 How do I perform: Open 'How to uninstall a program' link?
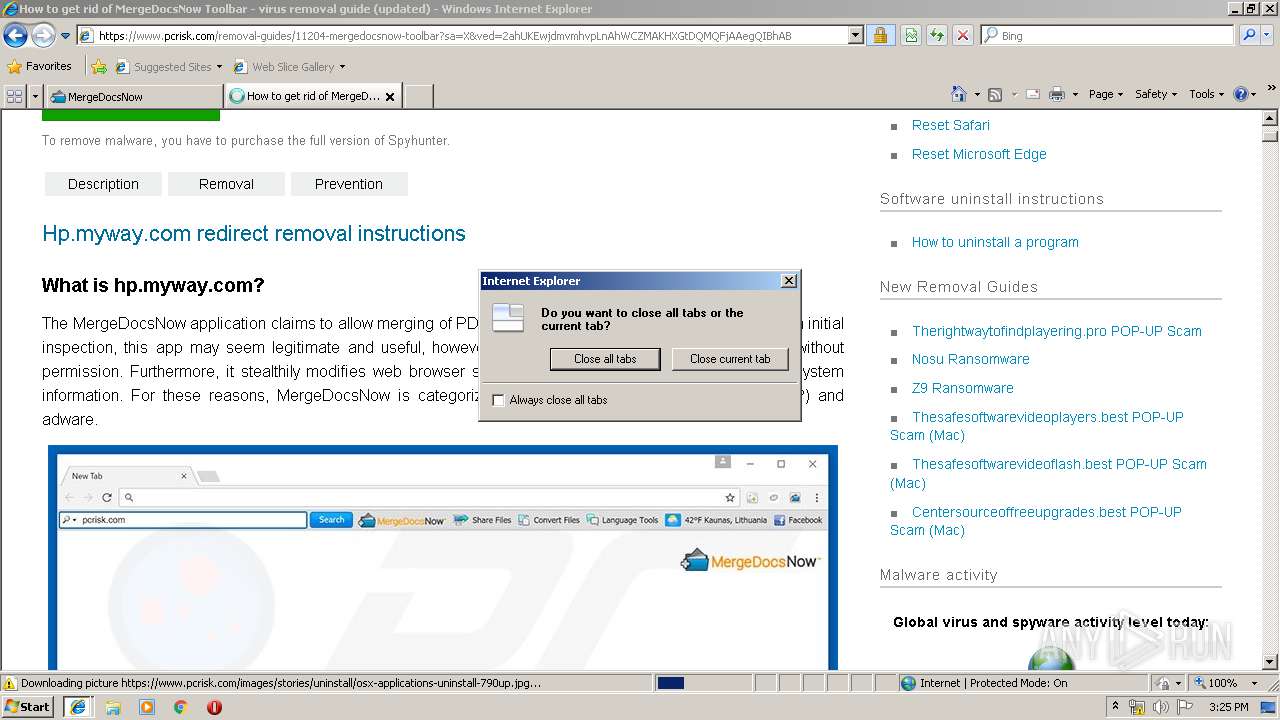point(995,242)
